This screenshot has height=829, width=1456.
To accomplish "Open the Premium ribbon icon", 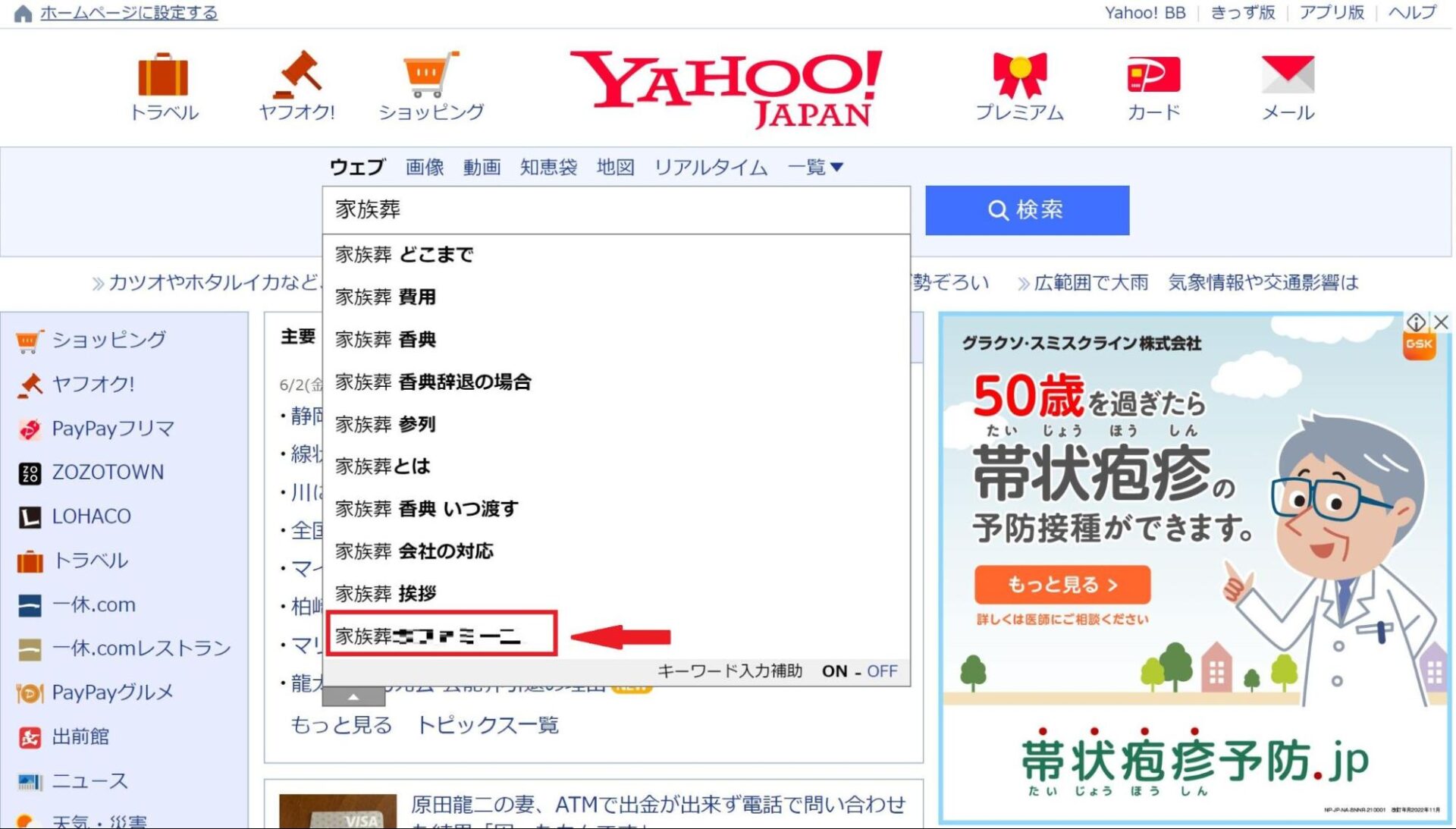I will click(1019, 74).
